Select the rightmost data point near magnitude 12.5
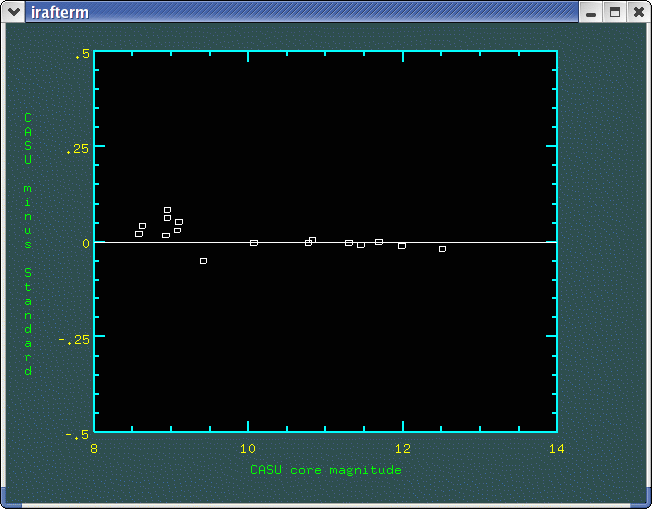 [x=442, y=248]
